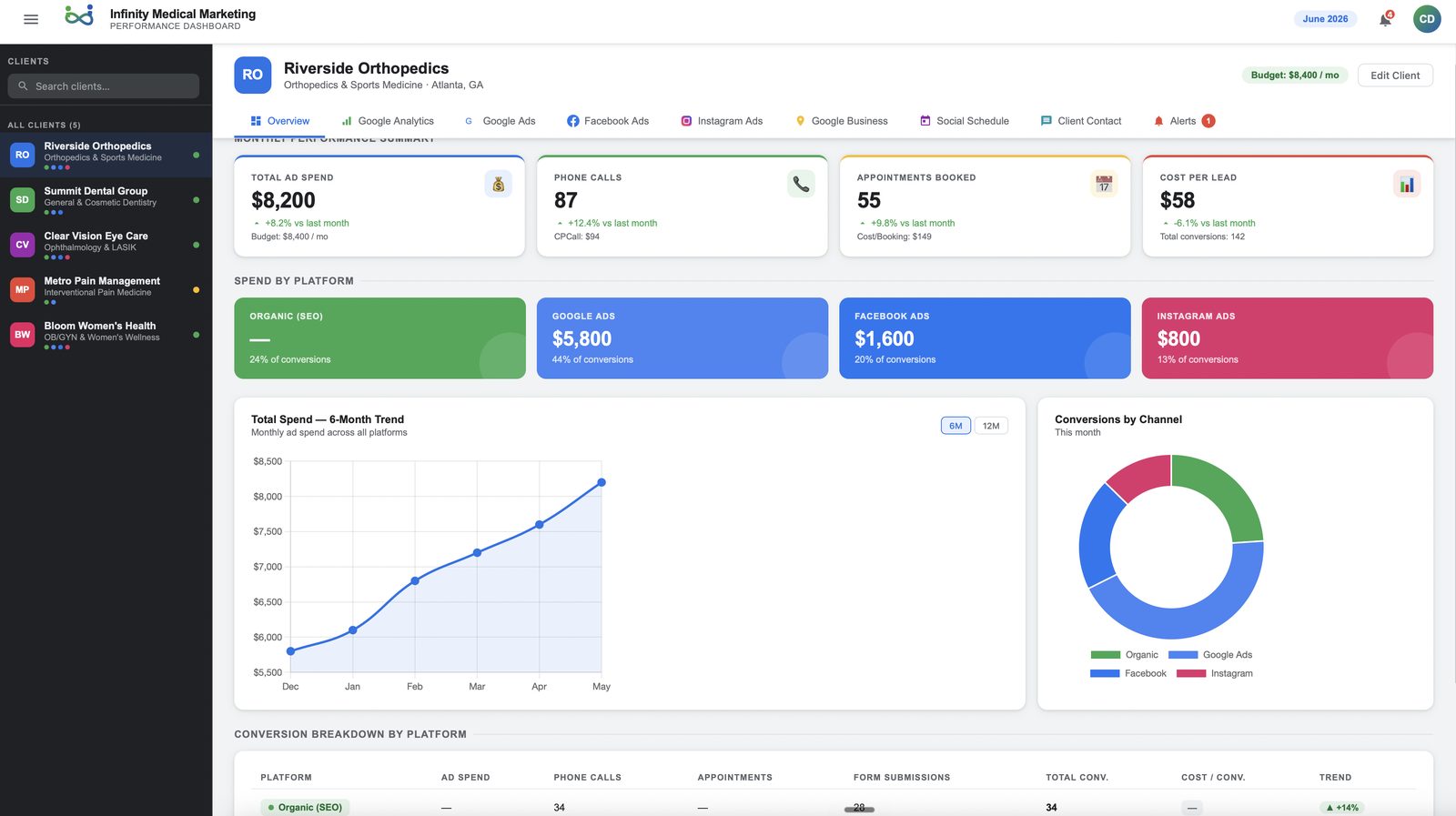
Task: Select the 12M trend range
Action: click(x=991, y=426)
